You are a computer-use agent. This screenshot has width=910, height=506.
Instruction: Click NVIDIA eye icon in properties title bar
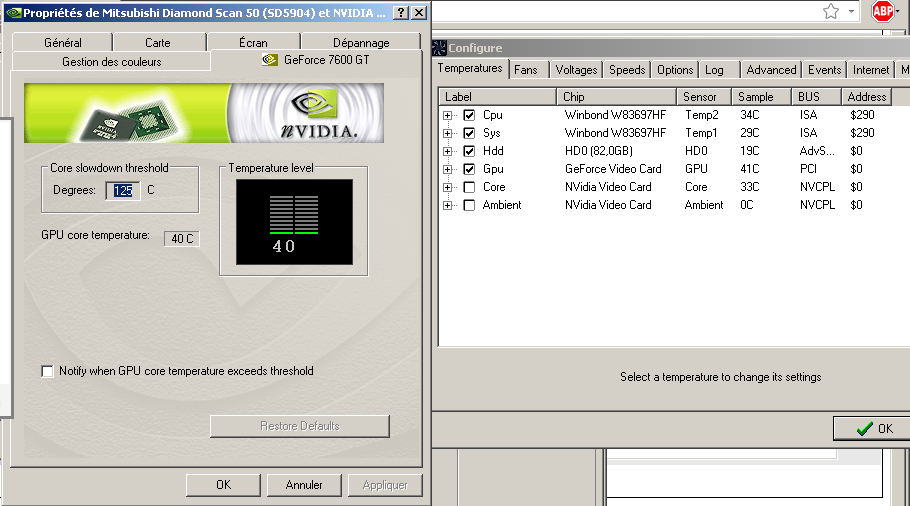[14, 13]
